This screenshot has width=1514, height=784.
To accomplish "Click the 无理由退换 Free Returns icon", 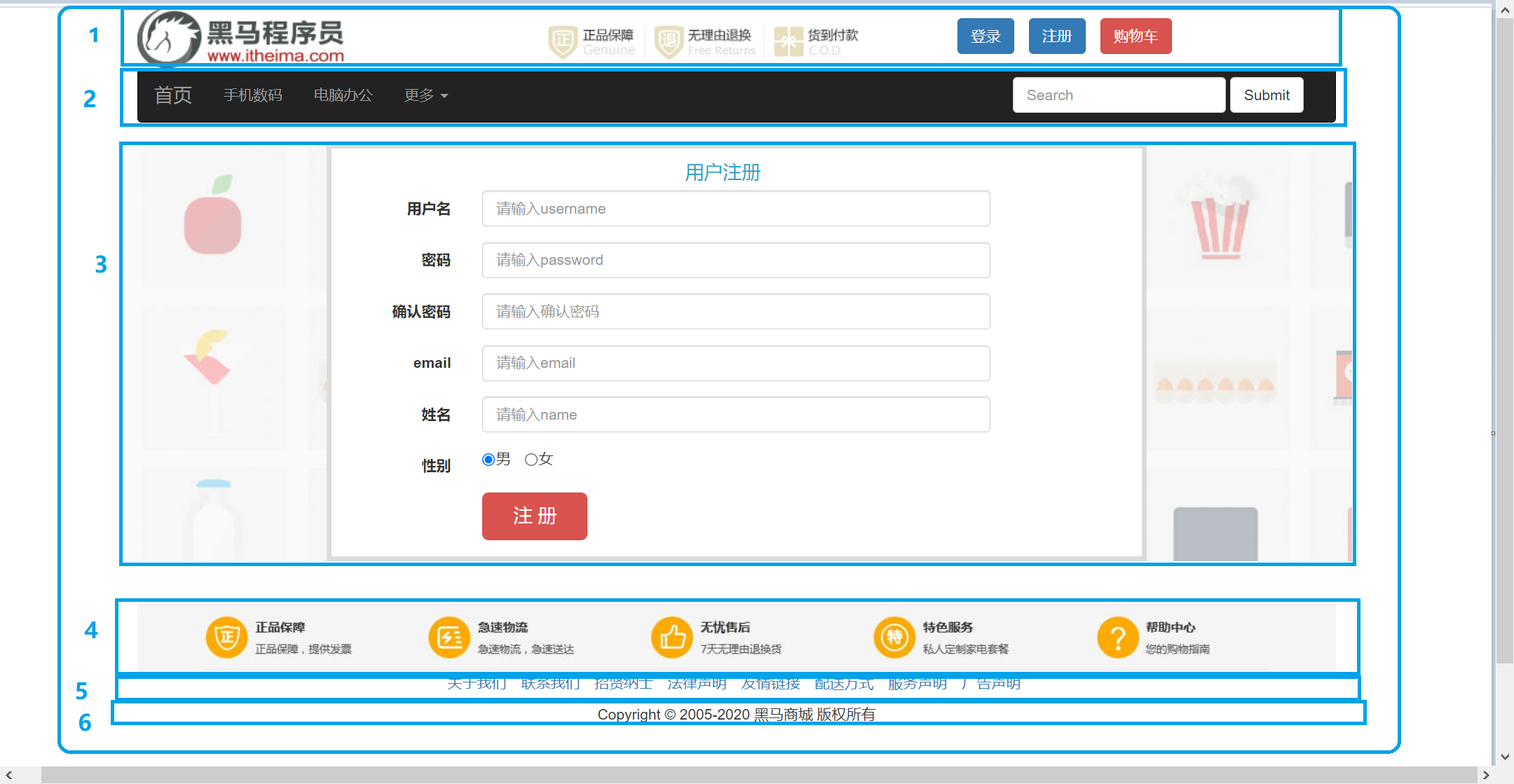I will 668,42.
